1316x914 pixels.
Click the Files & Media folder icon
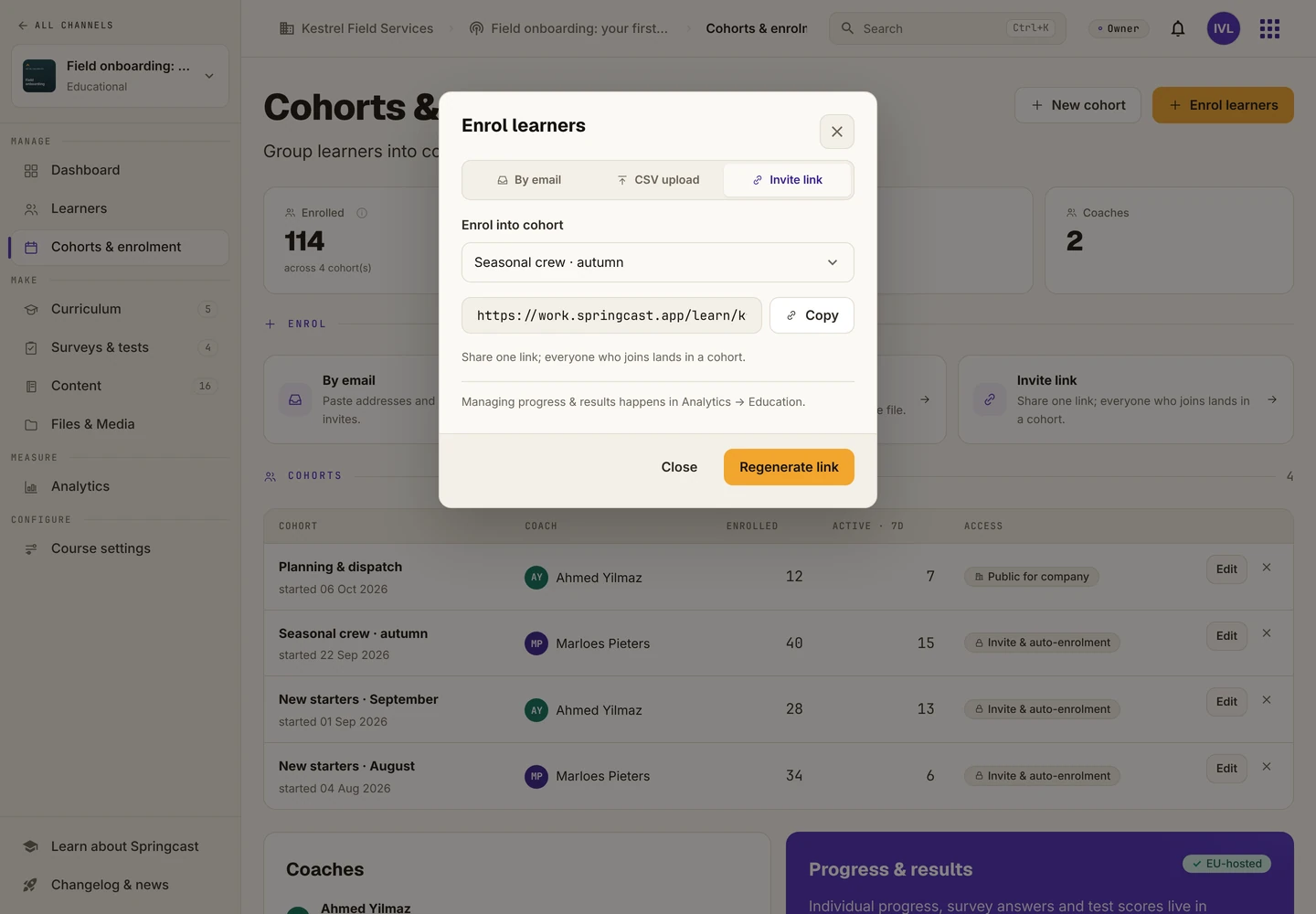(31, 425)
